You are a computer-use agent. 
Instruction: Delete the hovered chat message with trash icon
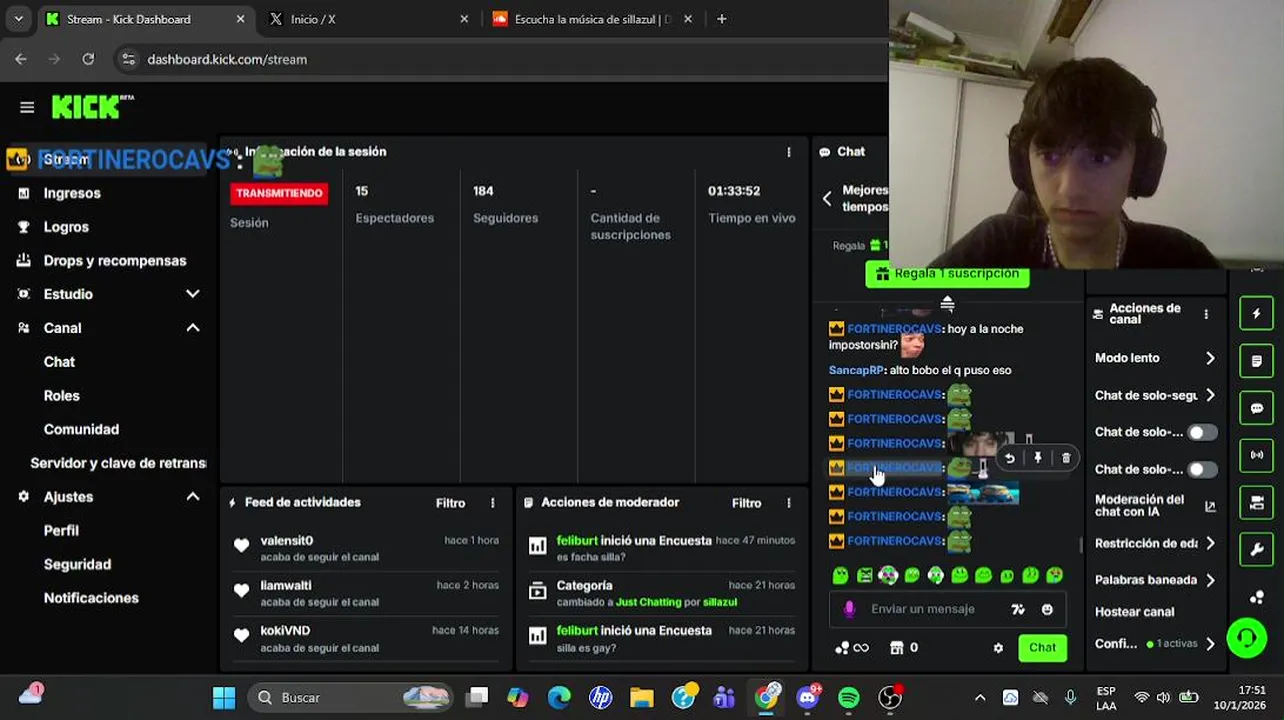click(x=1066, y=458)
